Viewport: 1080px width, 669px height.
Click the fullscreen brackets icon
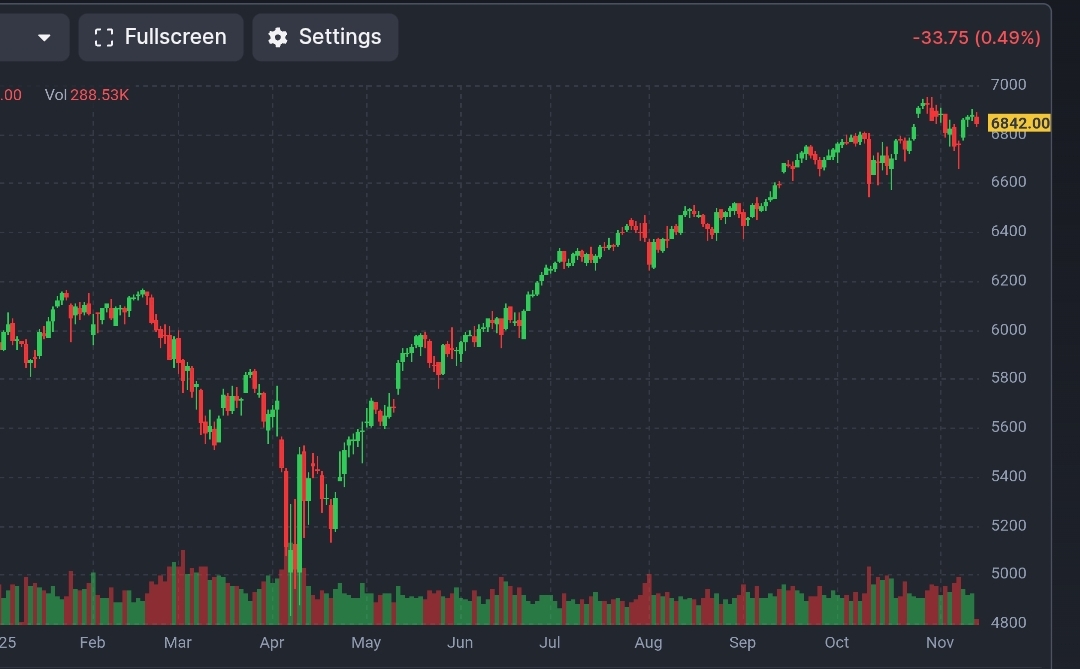[x=104, y=37]
